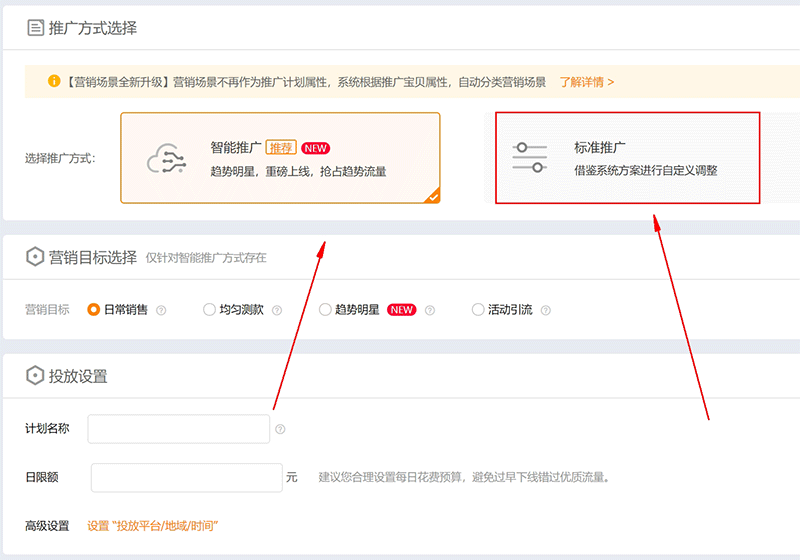The image size is (800, 560).
Task: Click the help icon beside 均匀测款
Action: 277,310
